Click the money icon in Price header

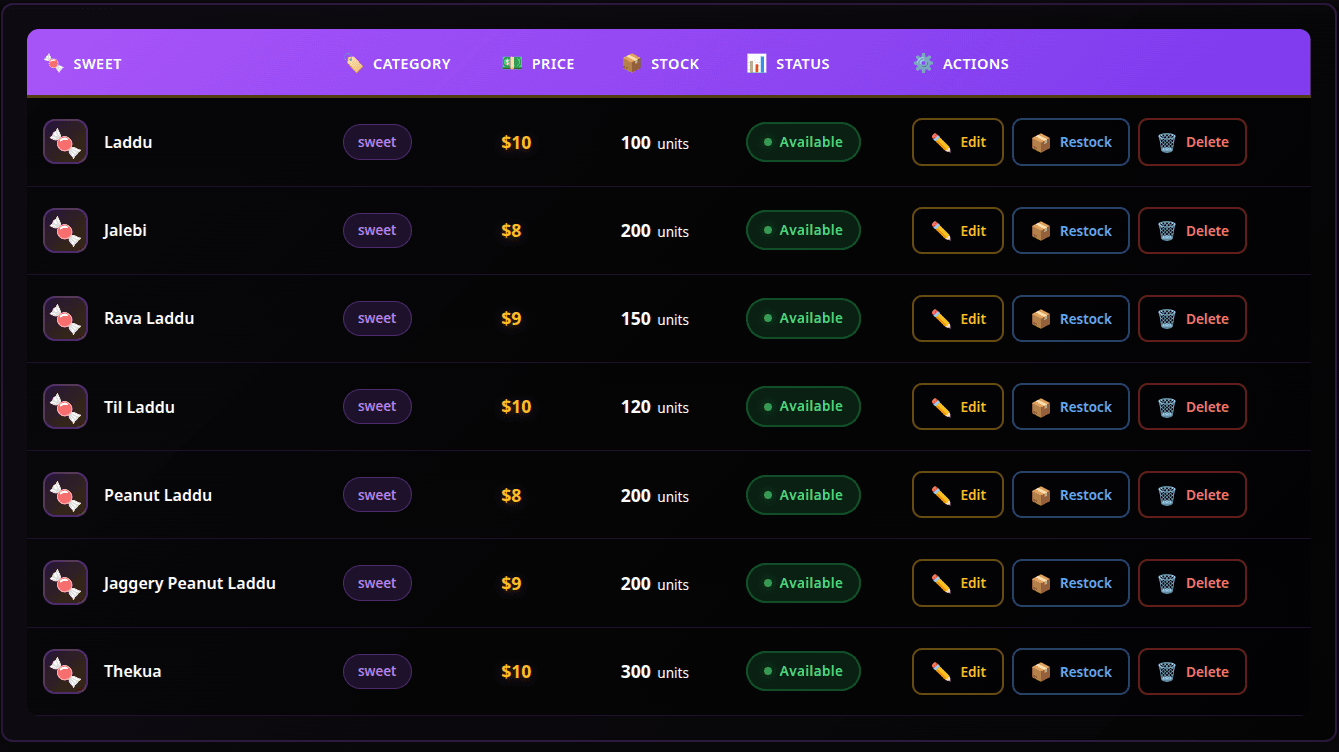pos(512,64)
